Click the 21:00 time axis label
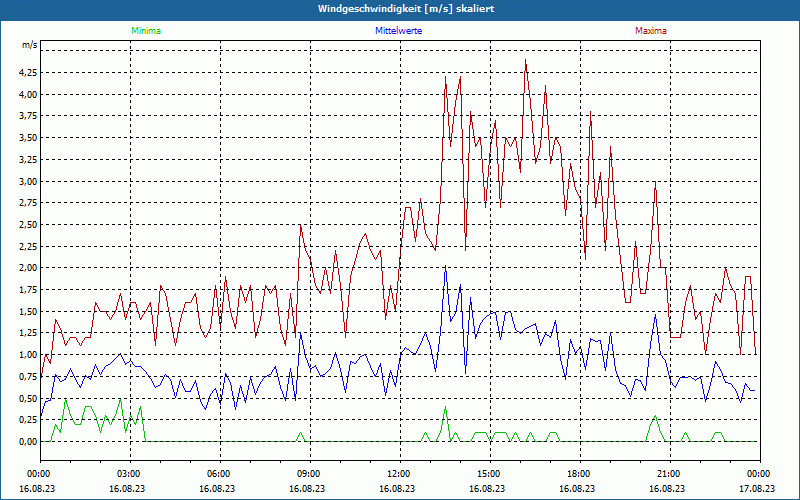 coord(670,474)
